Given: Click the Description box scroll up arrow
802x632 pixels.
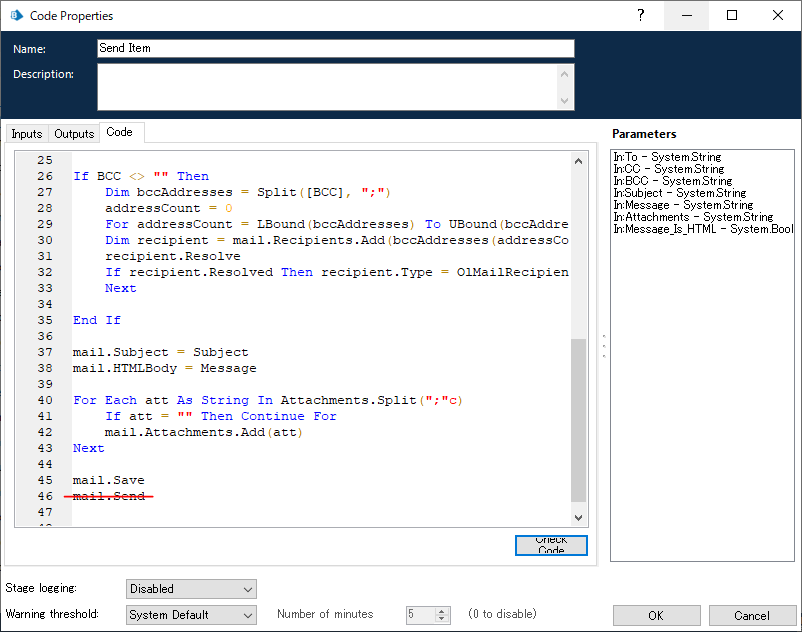Looking at the screenshot, I should [x=566, y=73].
